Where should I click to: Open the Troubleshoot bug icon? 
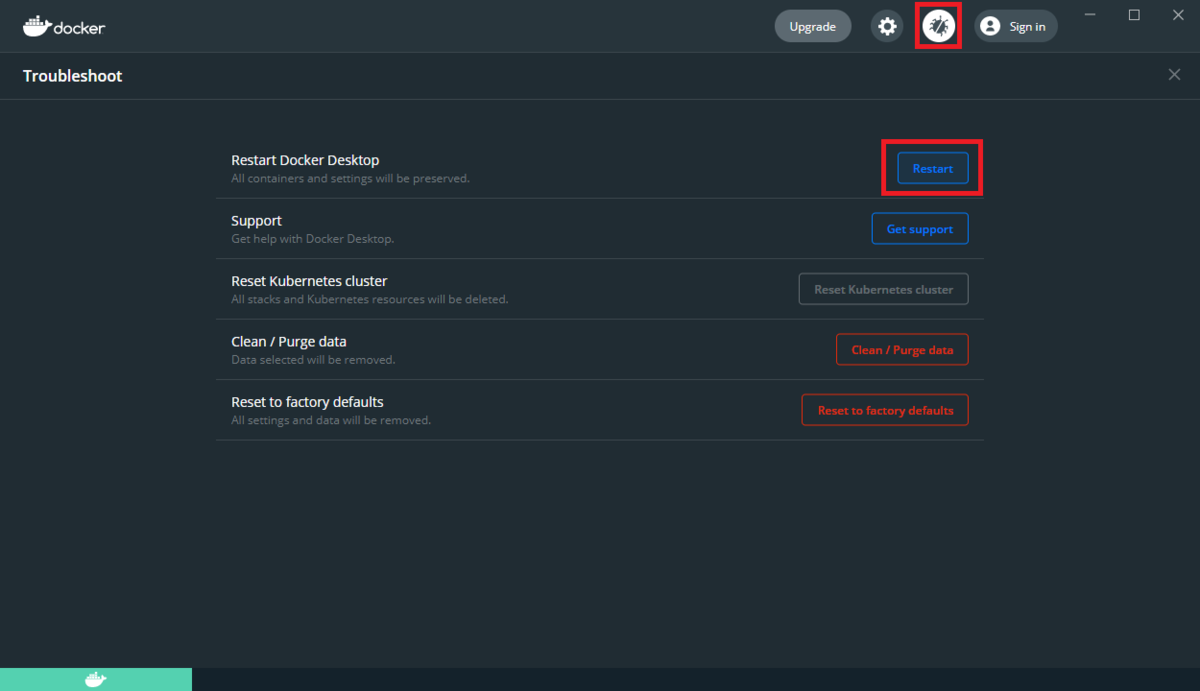[938, 26]
